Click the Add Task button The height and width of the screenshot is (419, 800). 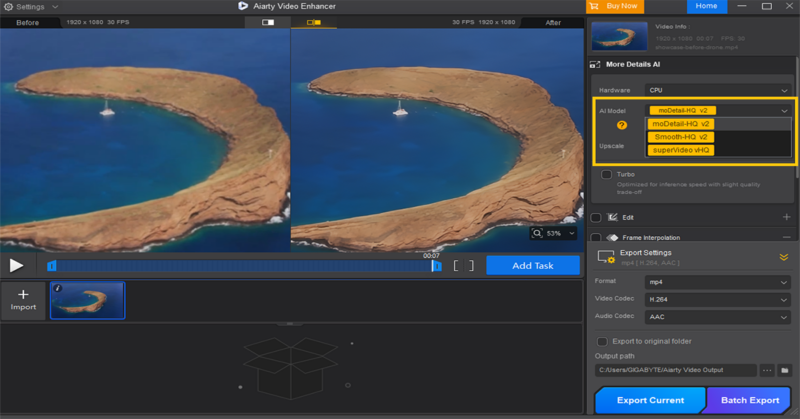pos(533,265)
